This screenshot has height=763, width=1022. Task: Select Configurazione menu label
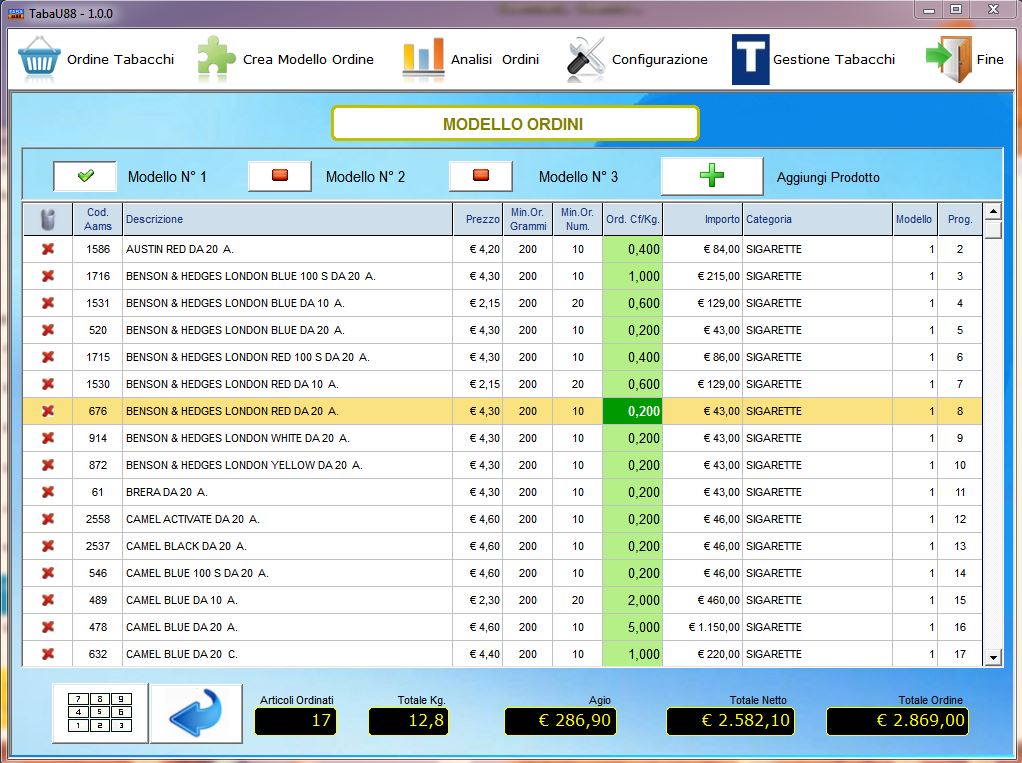tap(660, 59)
